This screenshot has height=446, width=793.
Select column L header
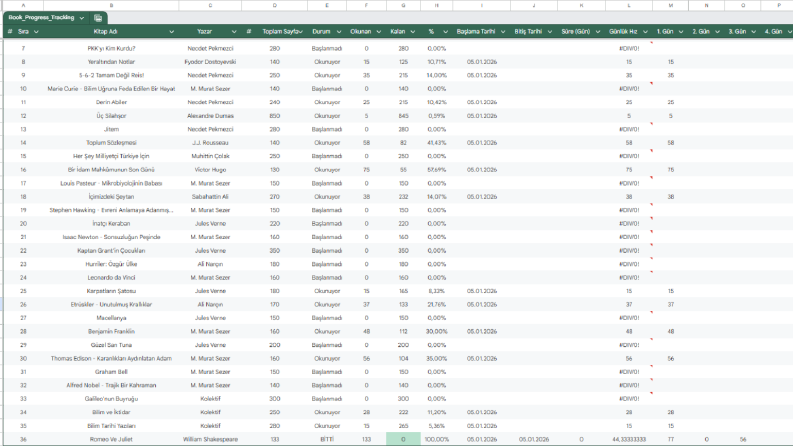(x=629, y=5)
